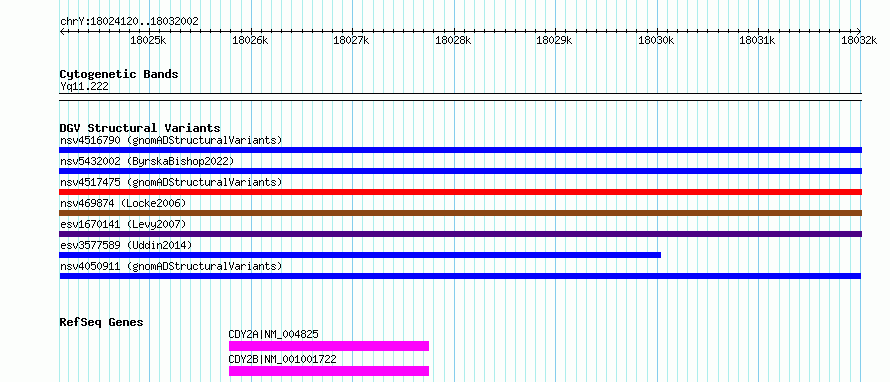Click the 18031k ruler tick label
The height and width of the screenshot is (382, 890).
click(757, 40)
